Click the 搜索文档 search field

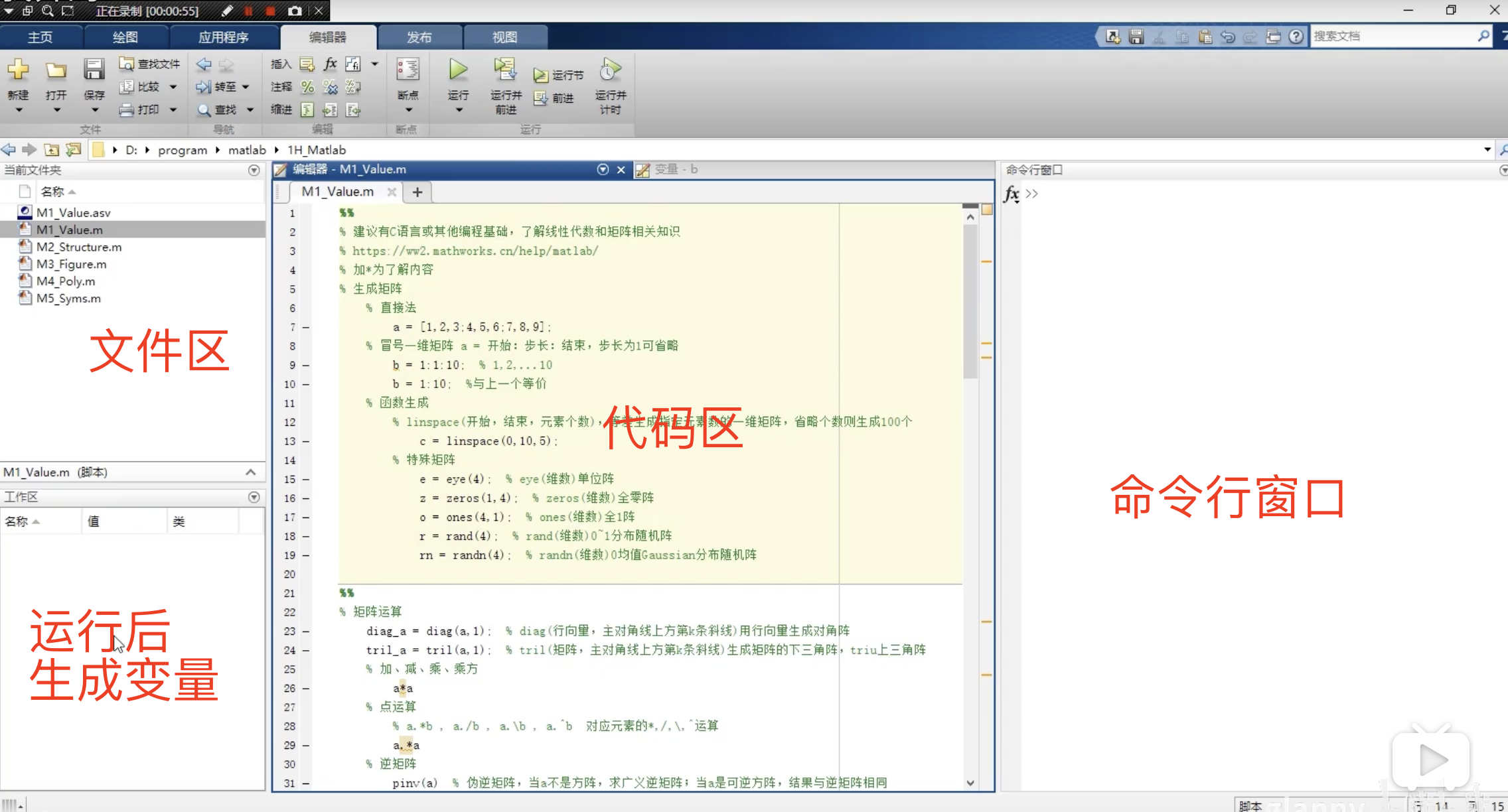(x=1394, y=36)
